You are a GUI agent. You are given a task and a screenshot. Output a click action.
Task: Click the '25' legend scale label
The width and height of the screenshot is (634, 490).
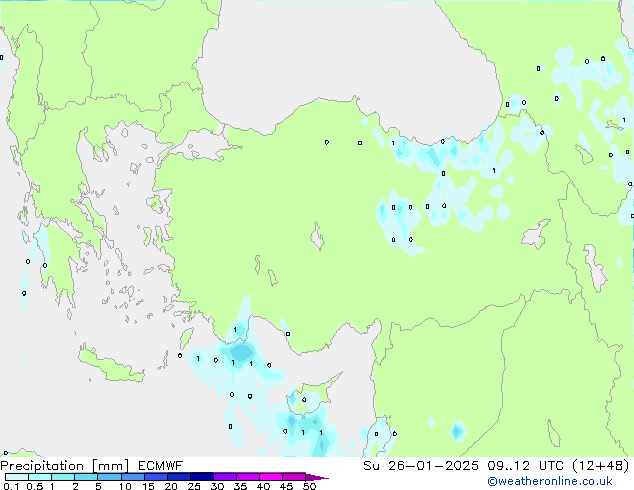pos(194,486)
